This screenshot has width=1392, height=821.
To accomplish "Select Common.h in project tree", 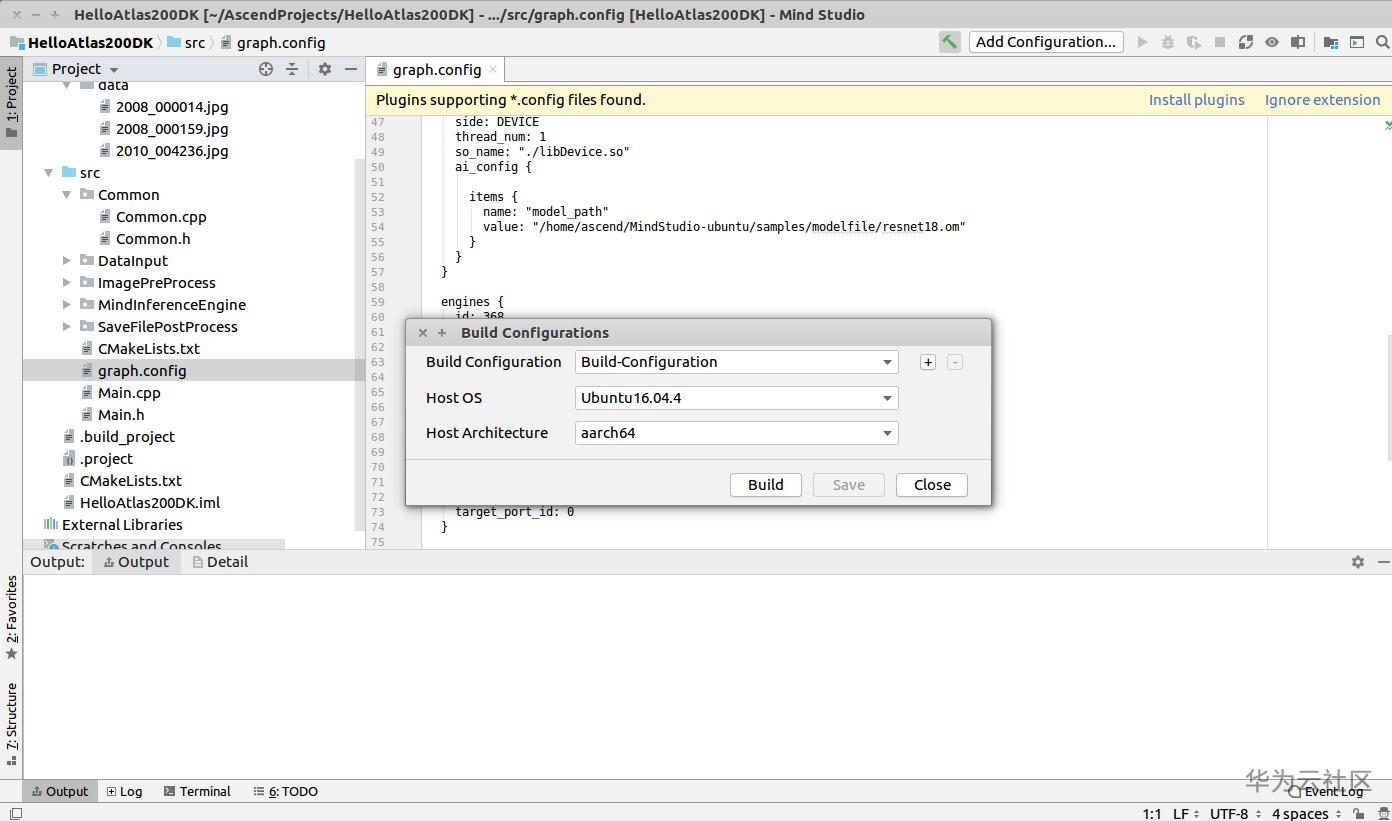I will 153,239.
